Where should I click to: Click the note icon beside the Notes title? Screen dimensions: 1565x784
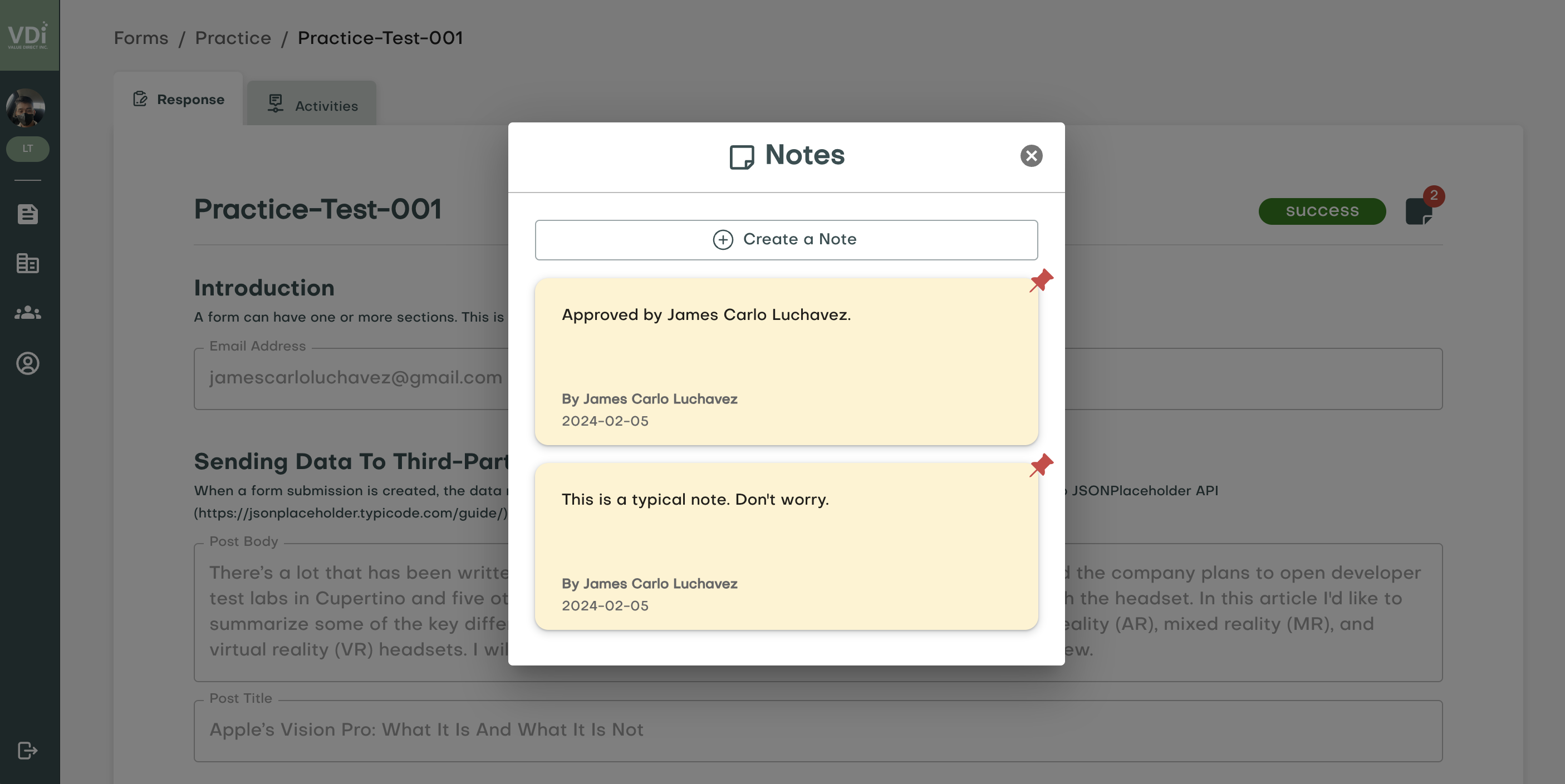[742, 156]
